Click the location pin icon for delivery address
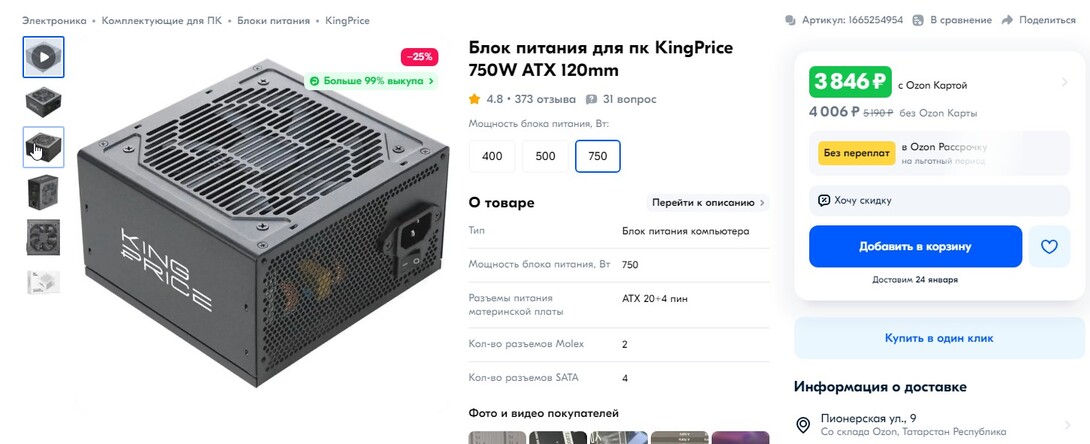This screenshot has width=1090, height=444. 803,425
